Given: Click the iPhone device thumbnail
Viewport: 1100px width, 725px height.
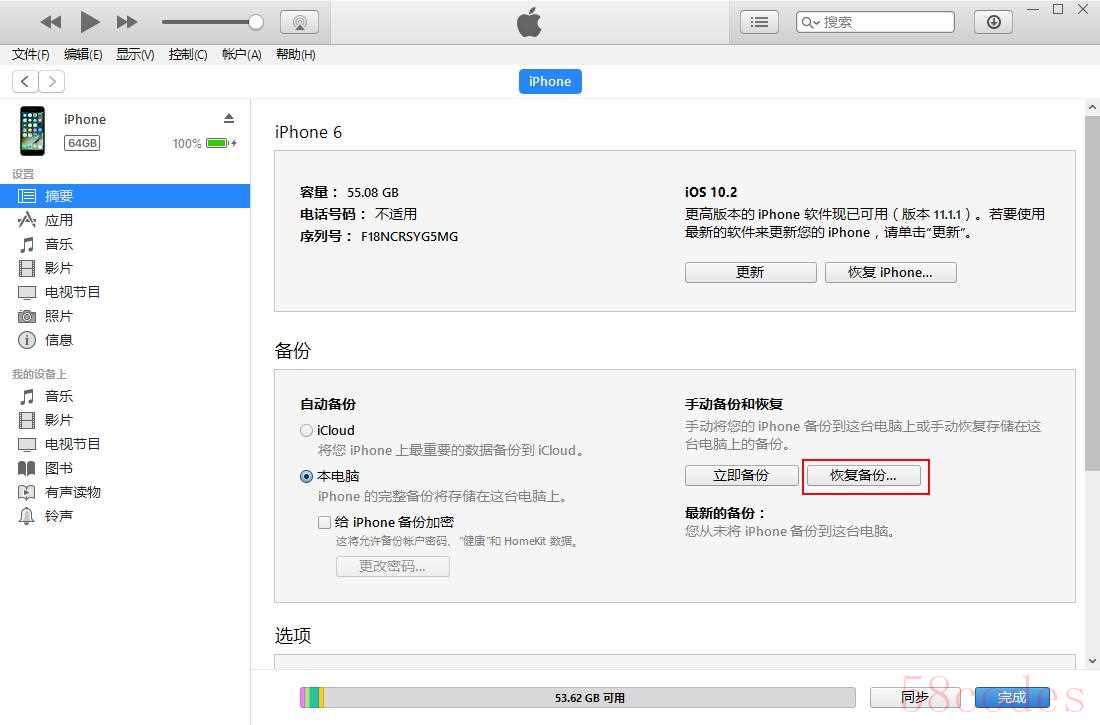Looking at the screenshot, I should (x=32, y=131).
